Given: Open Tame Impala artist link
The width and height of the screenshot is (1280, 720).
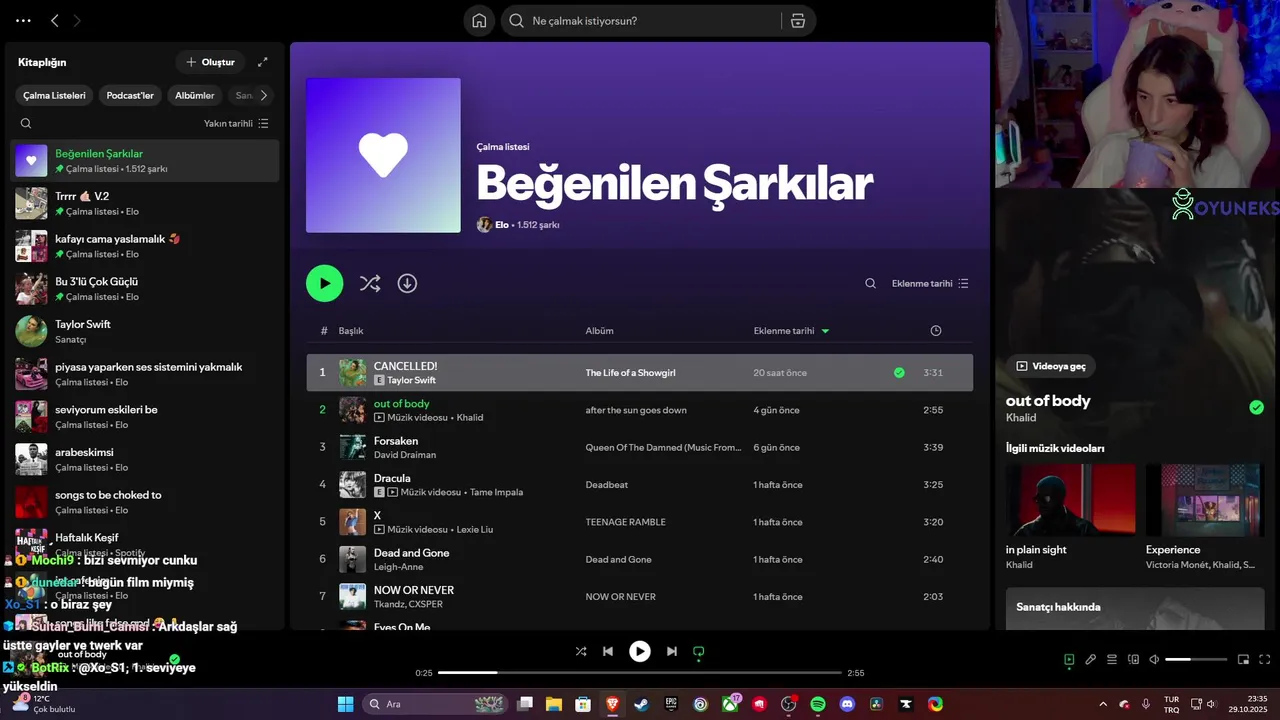Looking at the screenshot, I should tap(496, 492).
